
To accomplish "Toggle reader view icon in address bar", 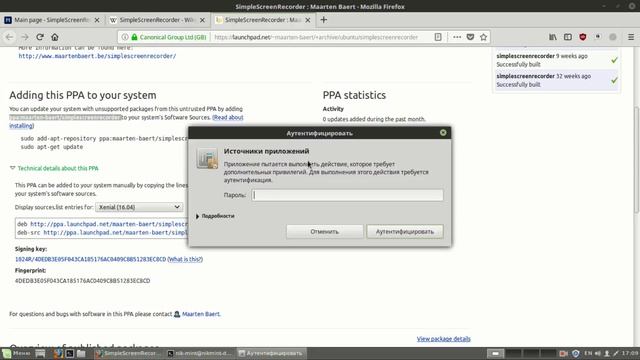I will 438,37.
